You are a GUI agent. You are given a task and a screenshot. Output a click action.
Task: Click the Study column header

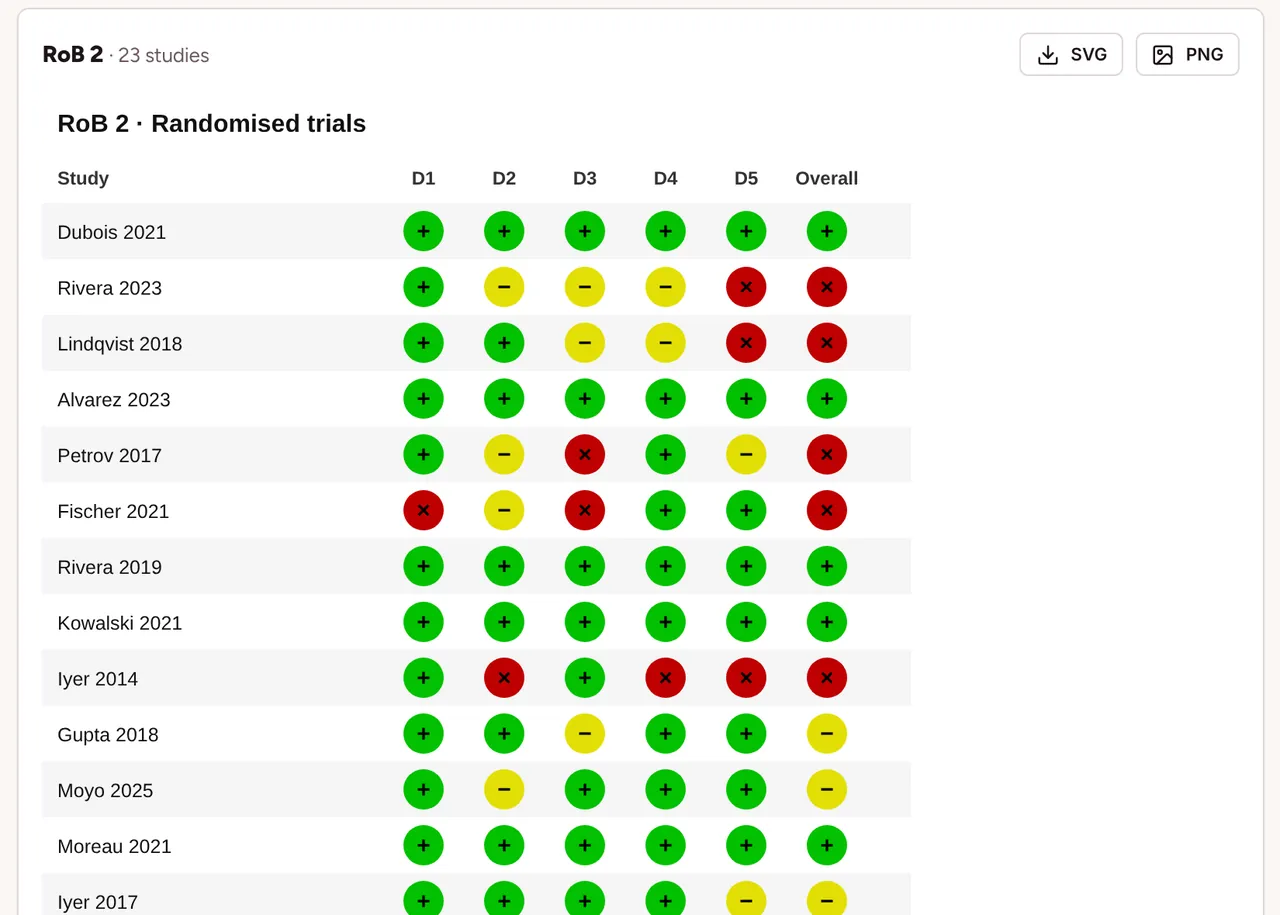click(x=83, y=178)
